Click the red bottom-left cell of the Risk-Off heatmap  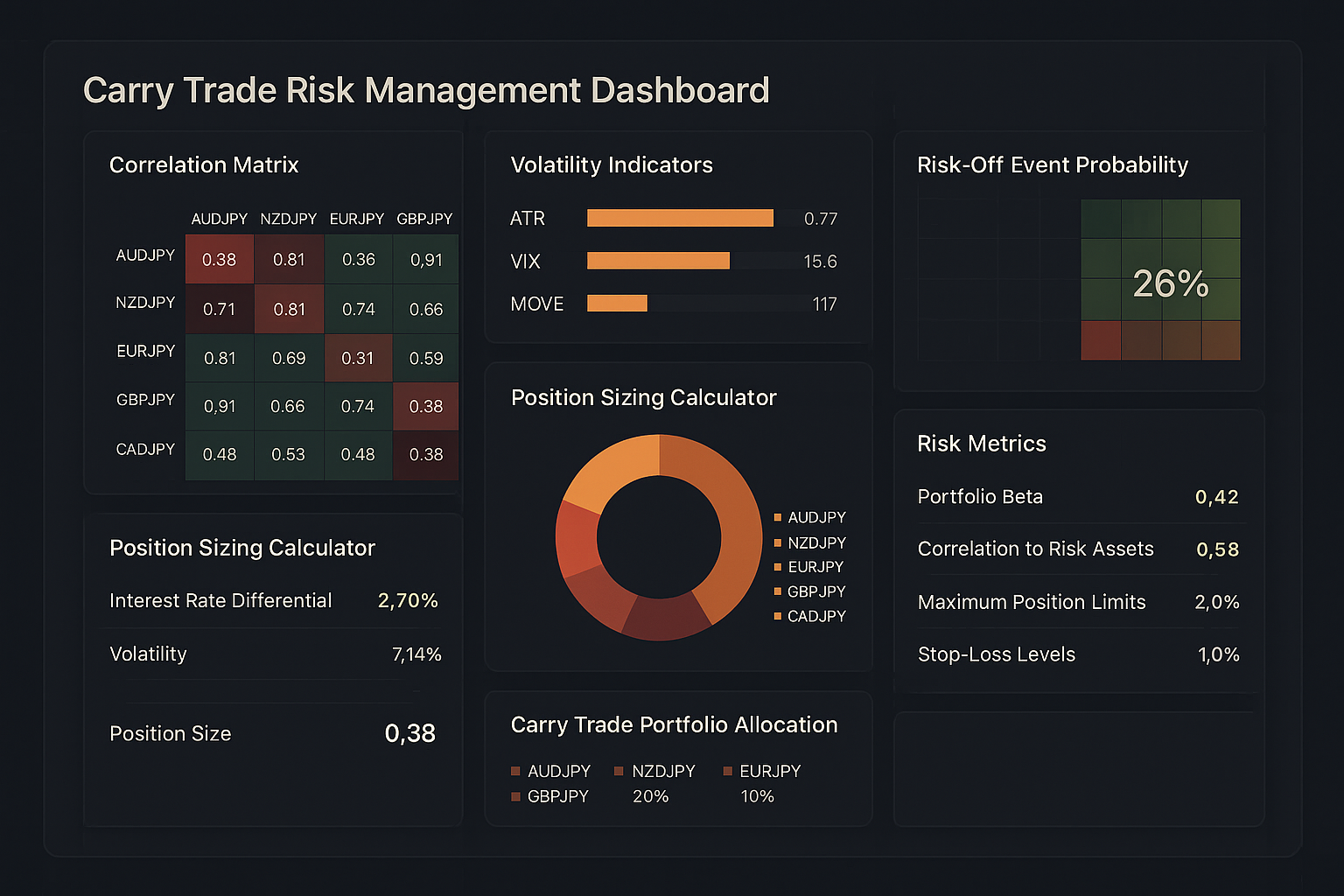pyautogui.click(x=1101, y=340)
